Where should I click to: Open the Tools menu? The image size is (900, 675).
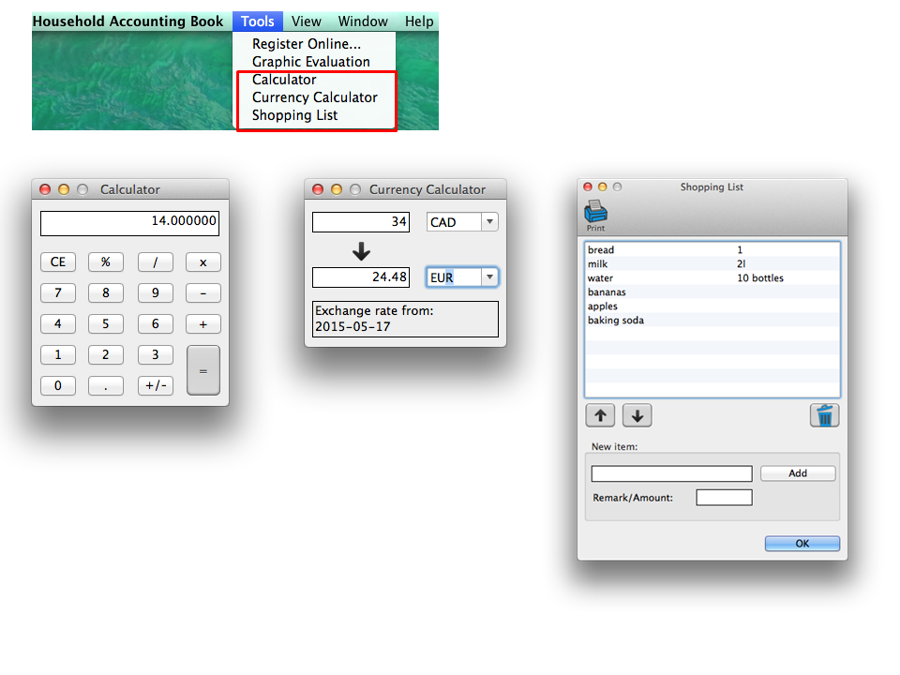(x=257, y=21)
